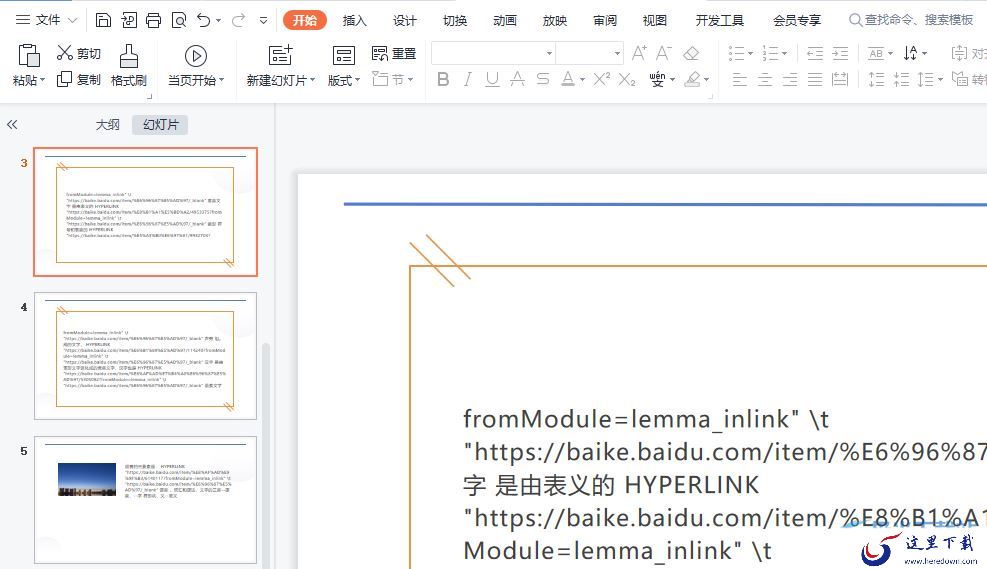Viewport: 987px width, 569px height.
Task: Click the export/convert icon next to Save
Action: pos(129,20)
